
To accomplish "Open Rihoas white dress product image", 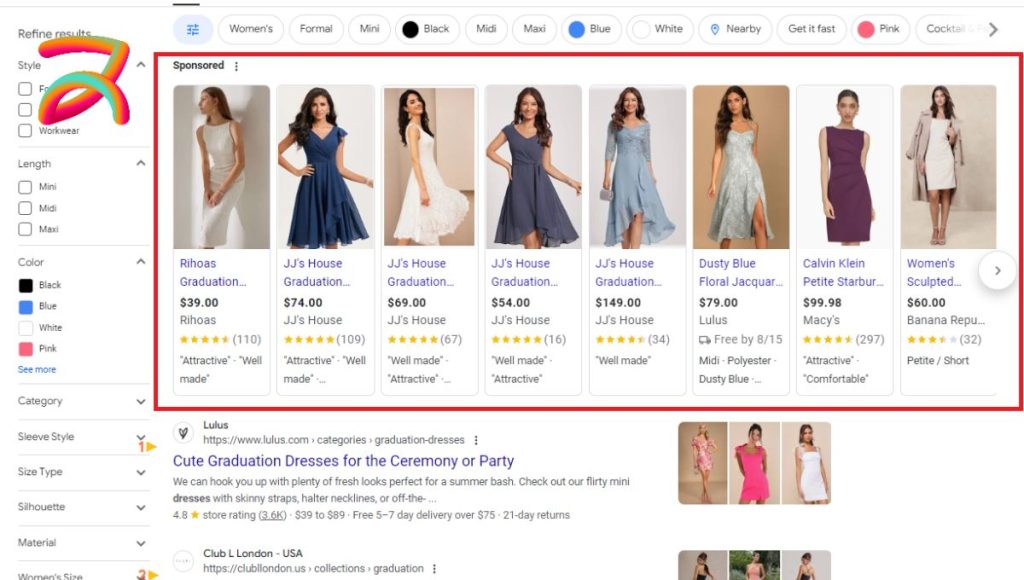I will tap(221, 167).
